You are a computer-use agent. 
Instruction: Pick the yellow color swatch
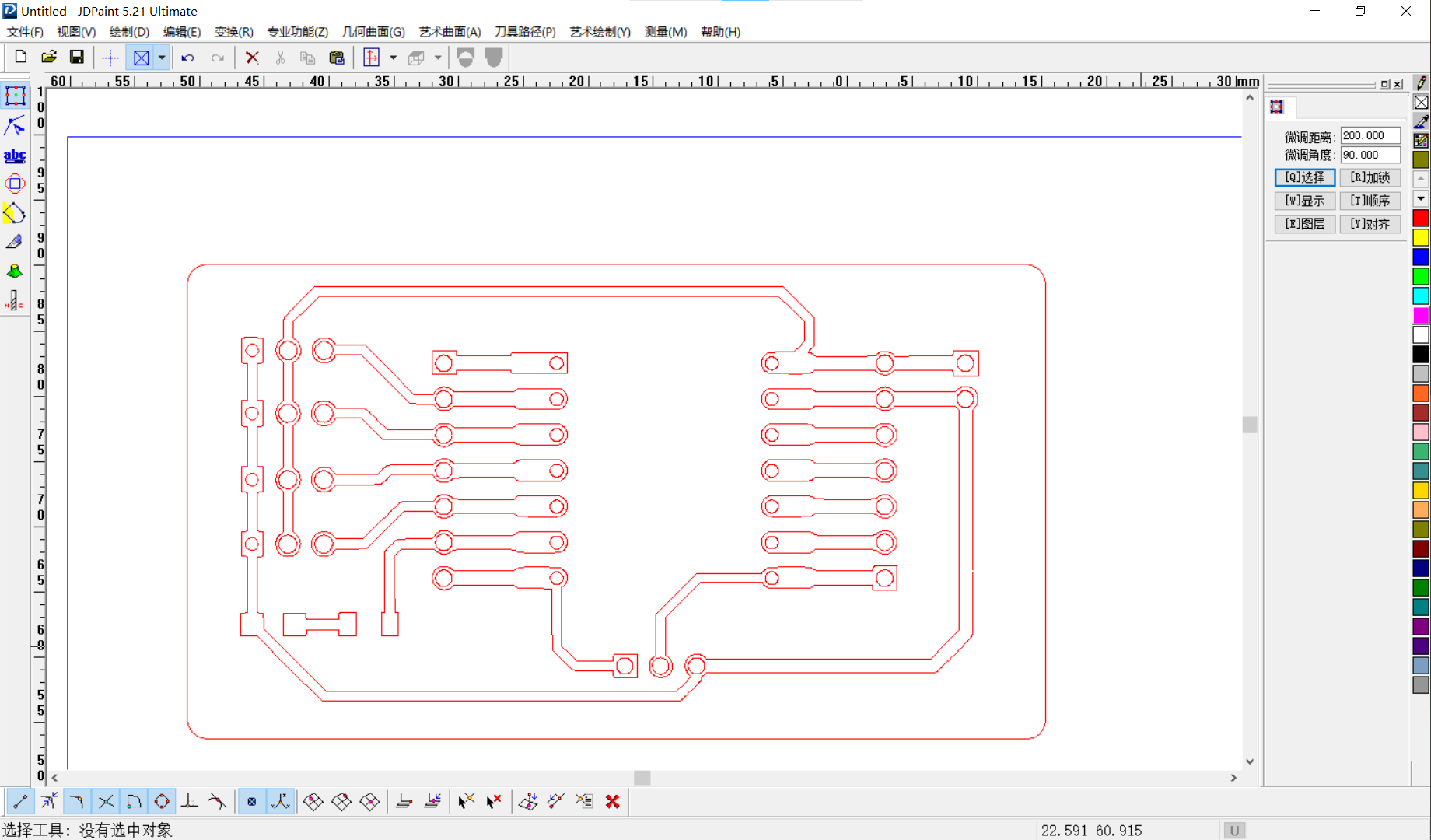(1421, 238)
